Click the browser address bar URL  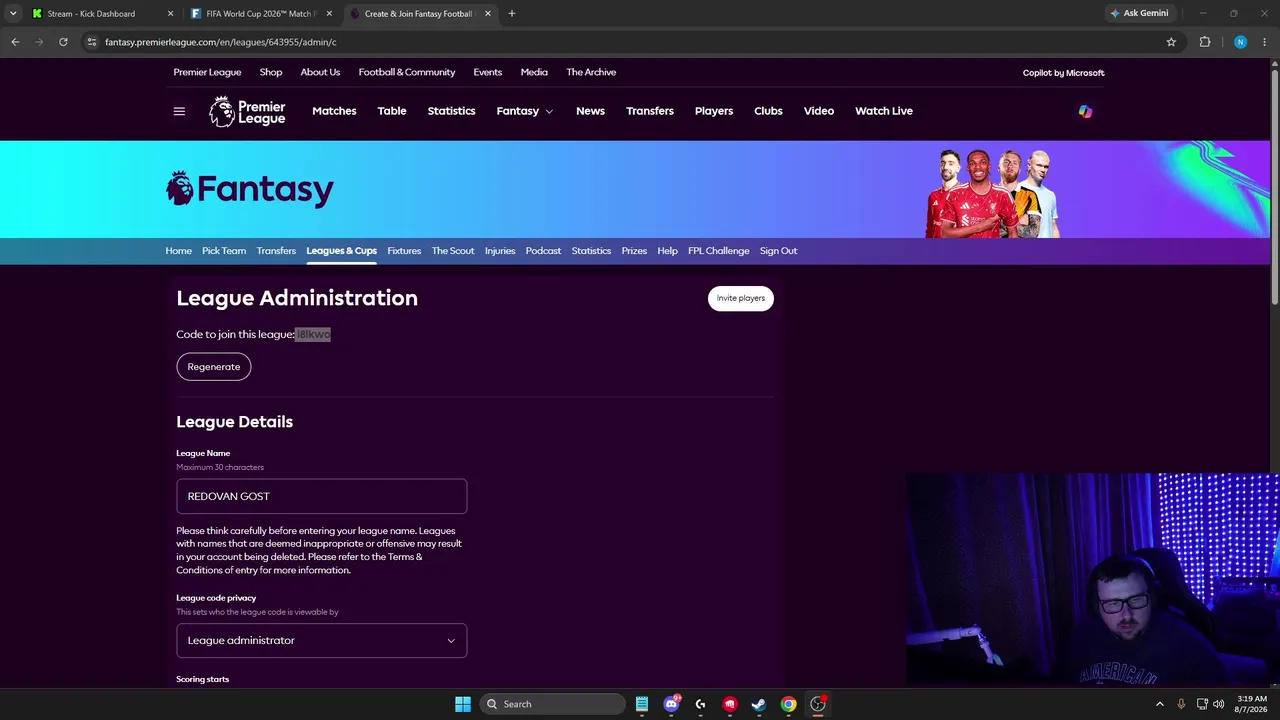click(221, 42)
